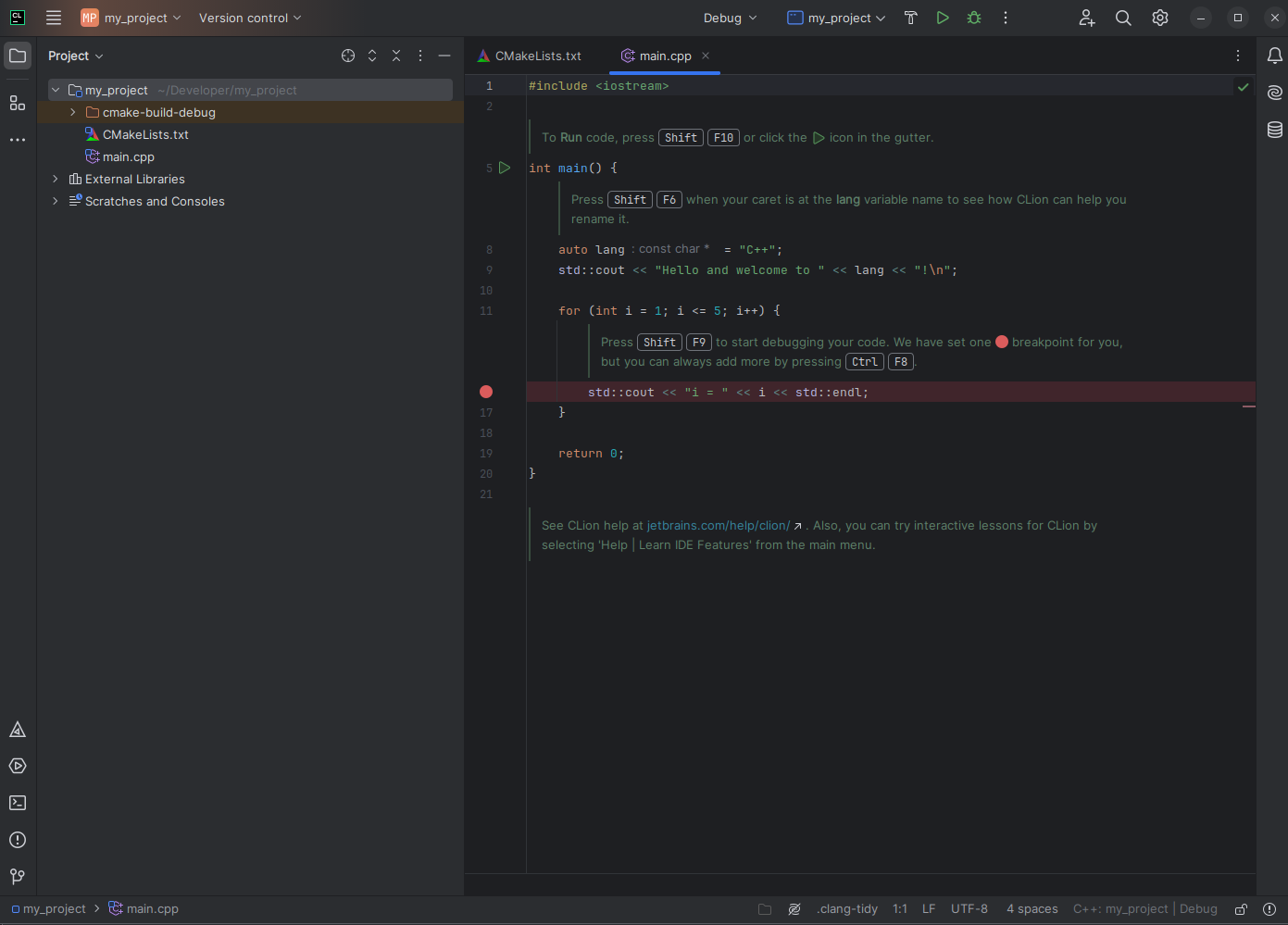Select opened file in Project view

pos(348,56)
